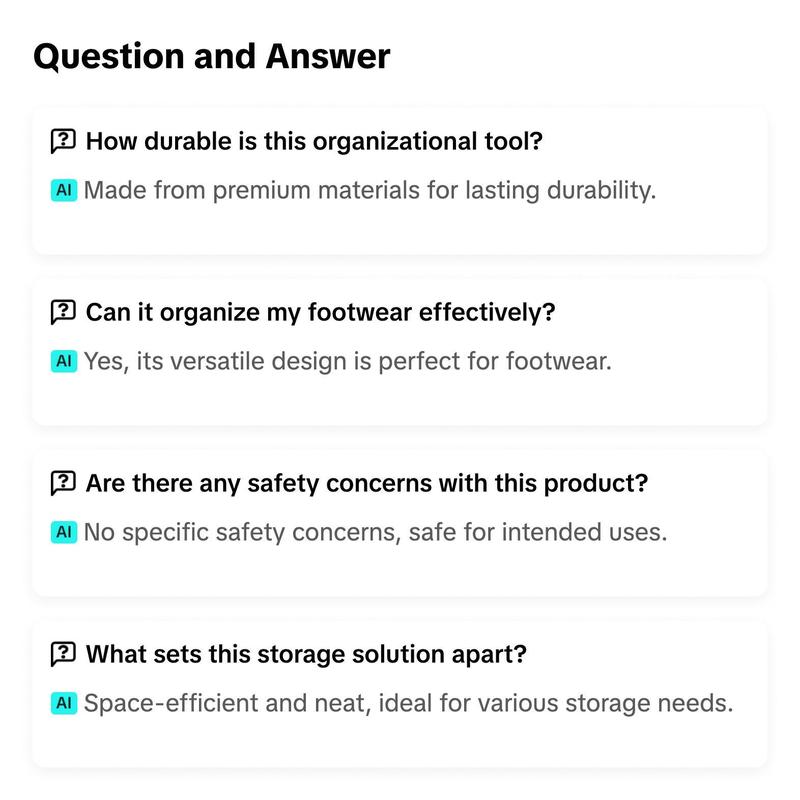800x800 pixels.
Task: Click question icon beside footwear question
Action: click(x=63, y=312)
